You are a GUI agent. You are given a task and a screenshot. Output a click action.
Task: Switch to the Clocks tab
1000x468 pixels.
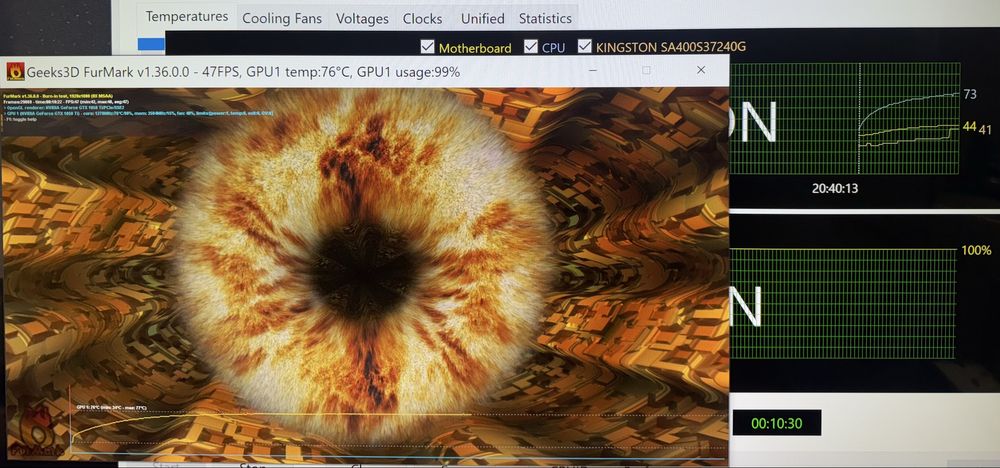[x=422, y=18]
